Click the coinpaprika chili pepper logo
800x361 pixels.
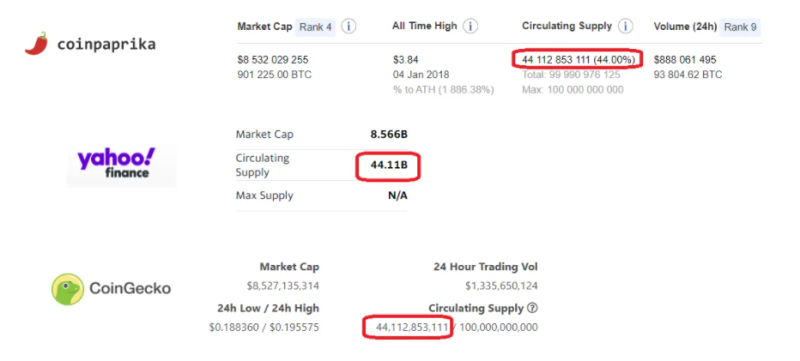point(36,43)
